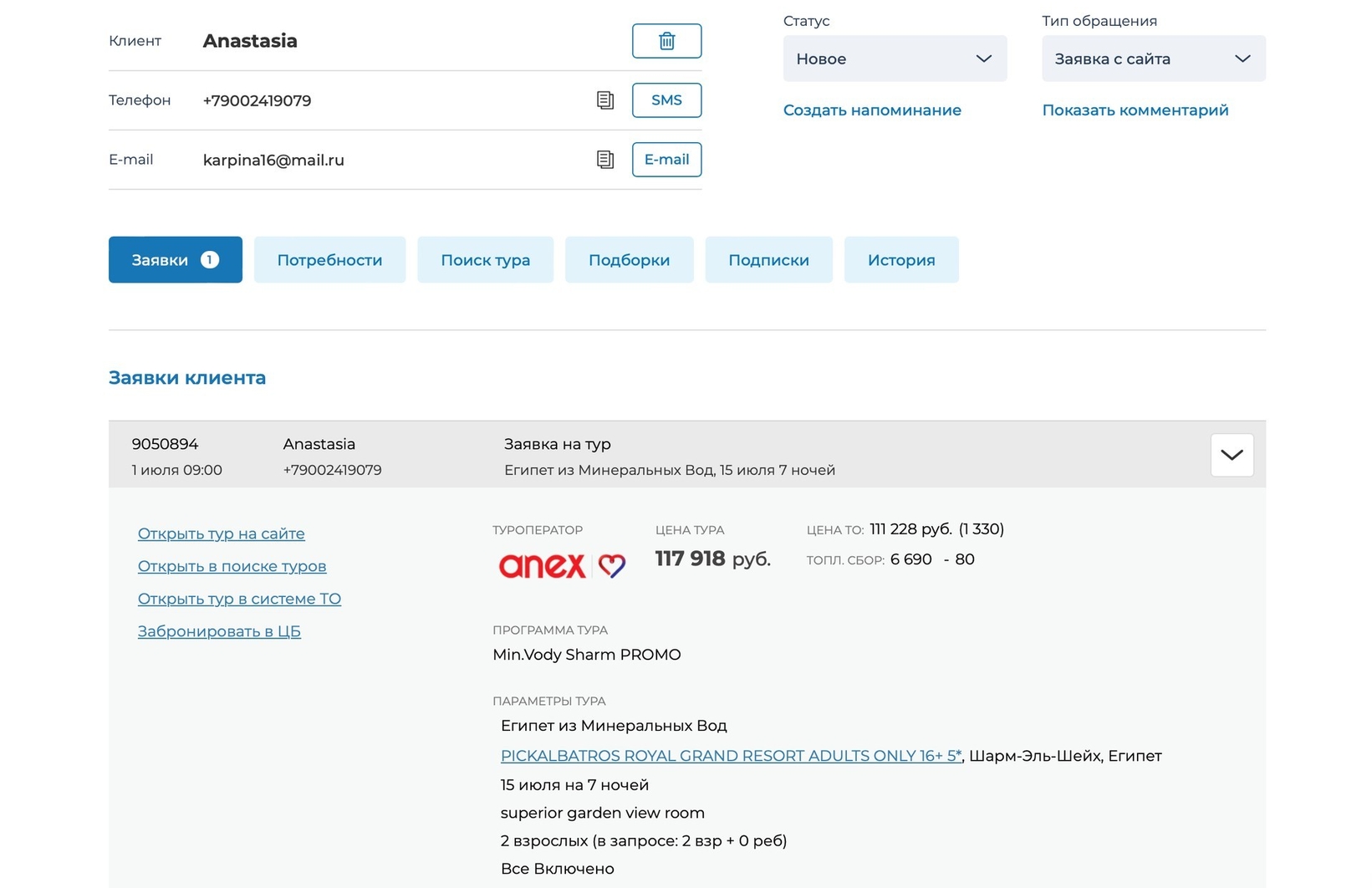The width and height of the screenshot is (1372, 888).
Task: Copy the email address with copy icon
Action: click(x=605, y=160)
